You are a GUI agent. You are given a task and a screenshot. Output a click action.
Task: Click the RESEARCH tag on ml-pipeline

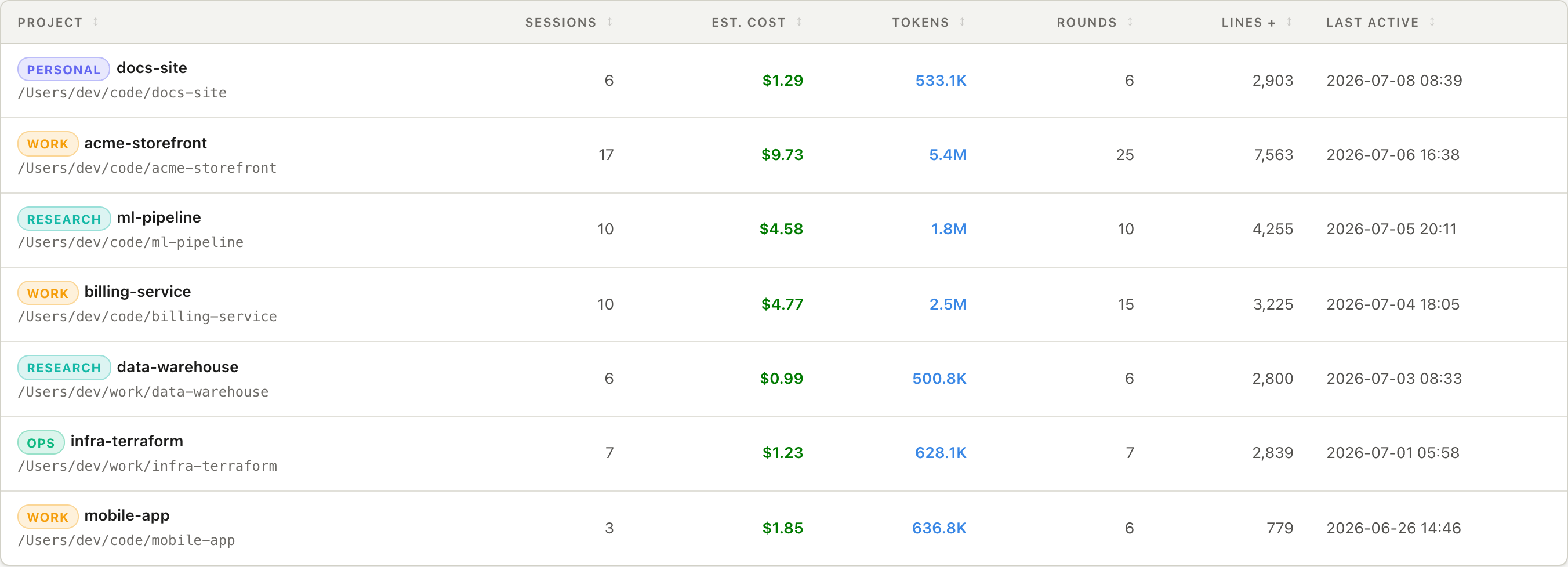pos(64,219)
